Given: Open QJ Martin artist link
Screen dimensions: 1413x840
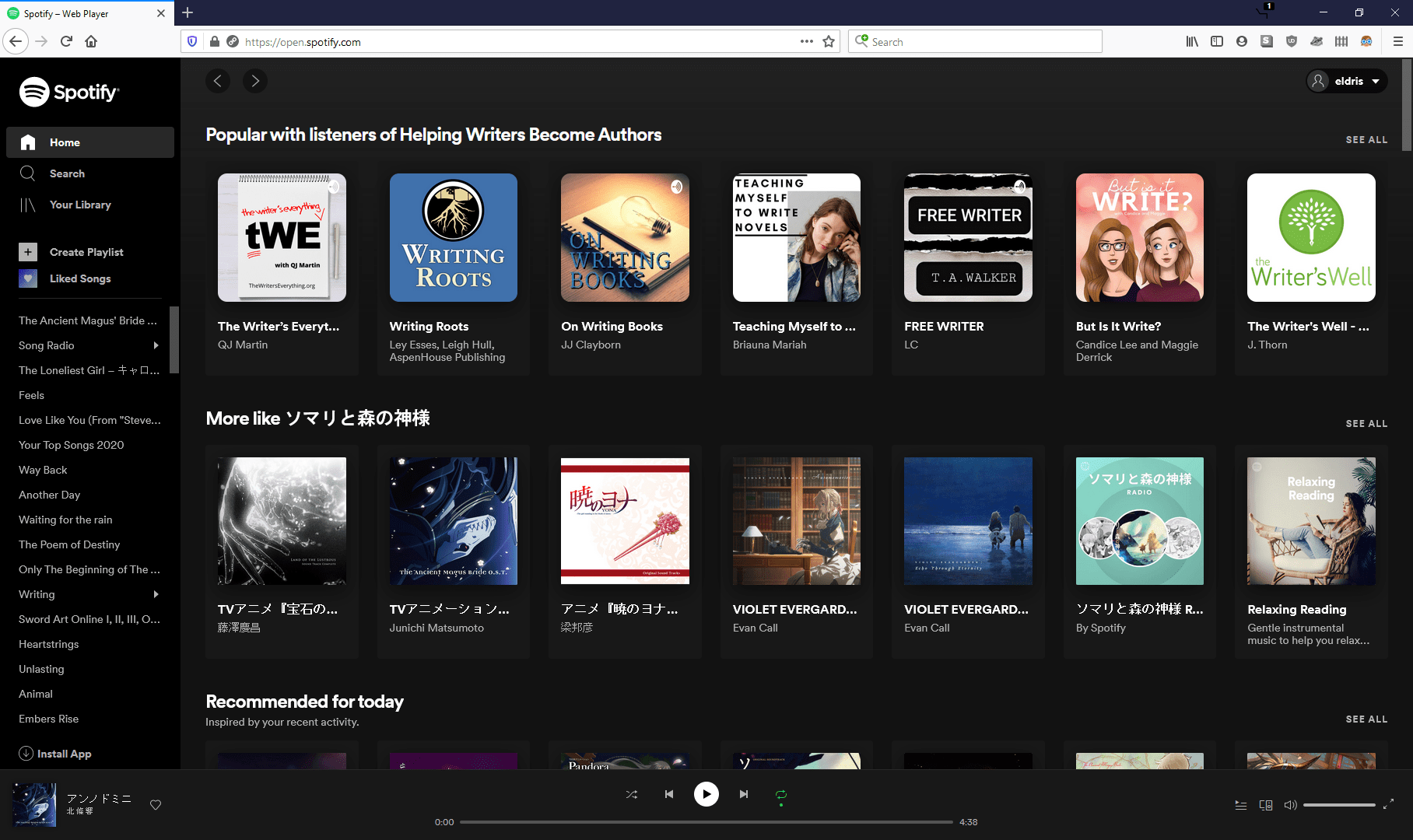Looking at the screenshot, I should tap(243, 345).
